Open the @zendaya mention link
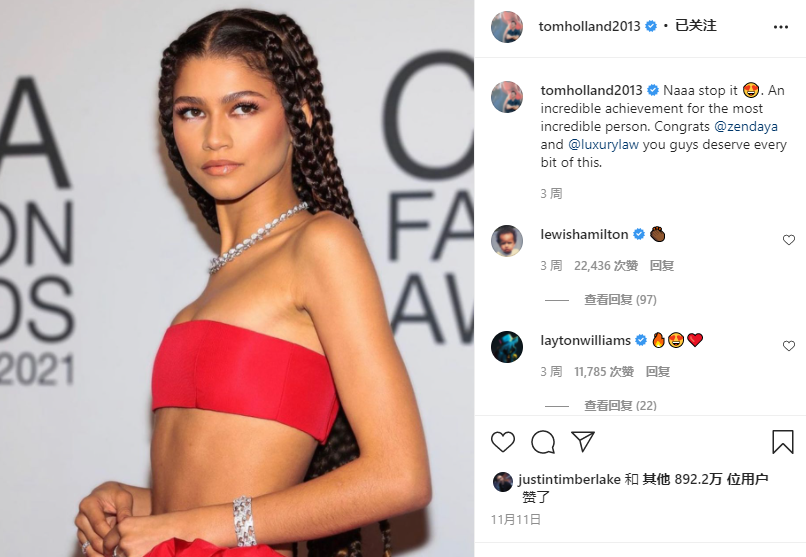Viewport: 806px width, 557px height. point(746,126)
